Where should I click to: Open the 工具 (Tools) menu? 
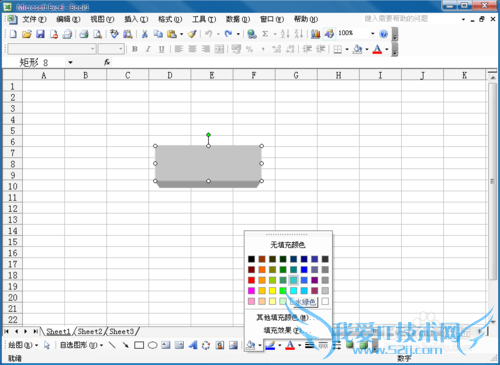click(204, 19)
